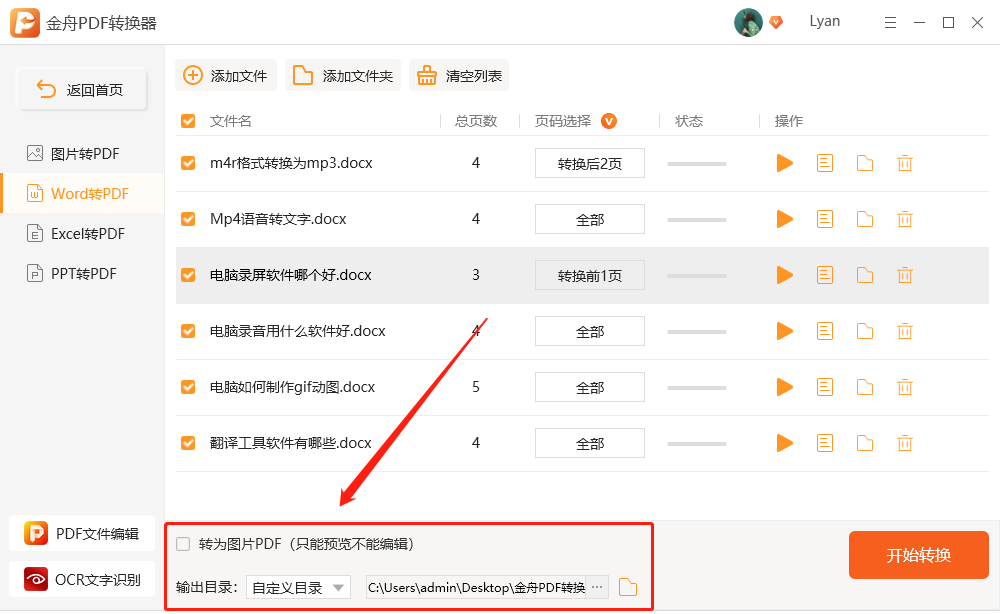Open PDF文件编辑 tool
This screenshot has width=1000, height=614.
(x=82, y=533)
